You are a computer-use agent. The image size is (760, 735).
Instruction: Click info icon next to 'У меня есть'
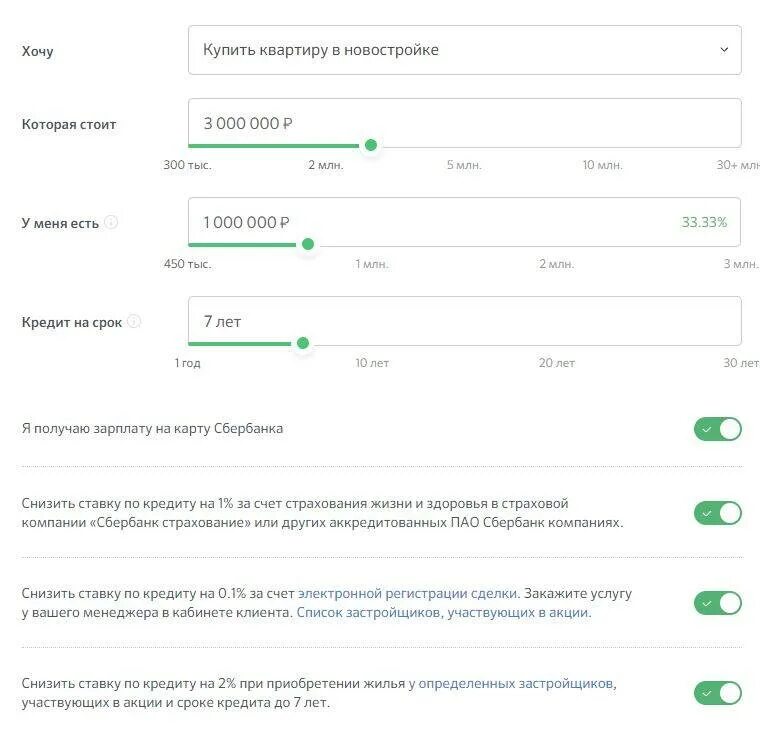[111, 223]
